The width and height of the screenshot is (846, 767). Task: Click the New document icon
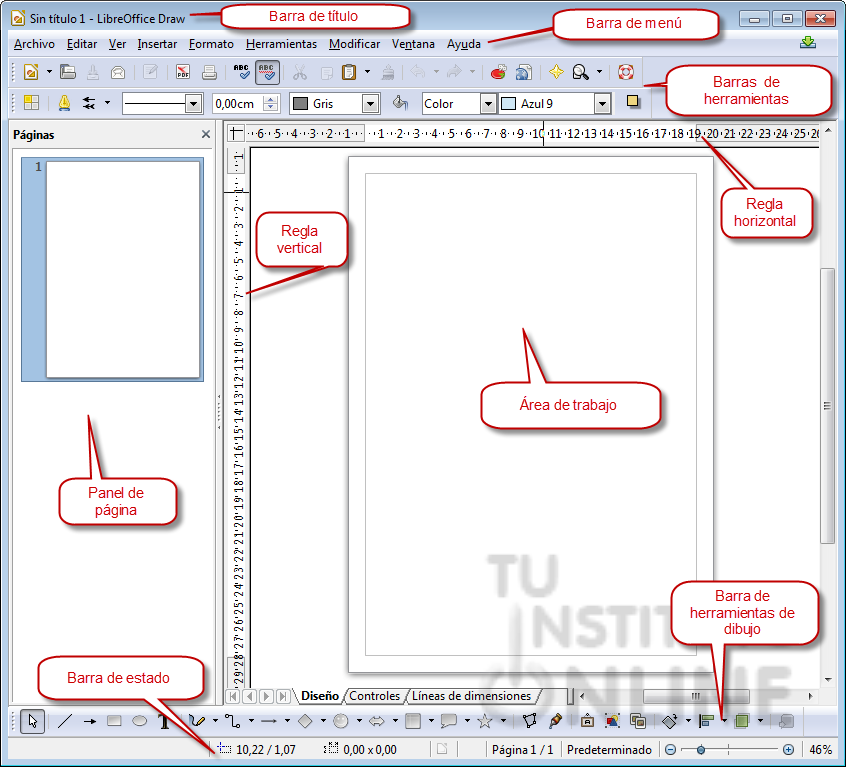31,72
